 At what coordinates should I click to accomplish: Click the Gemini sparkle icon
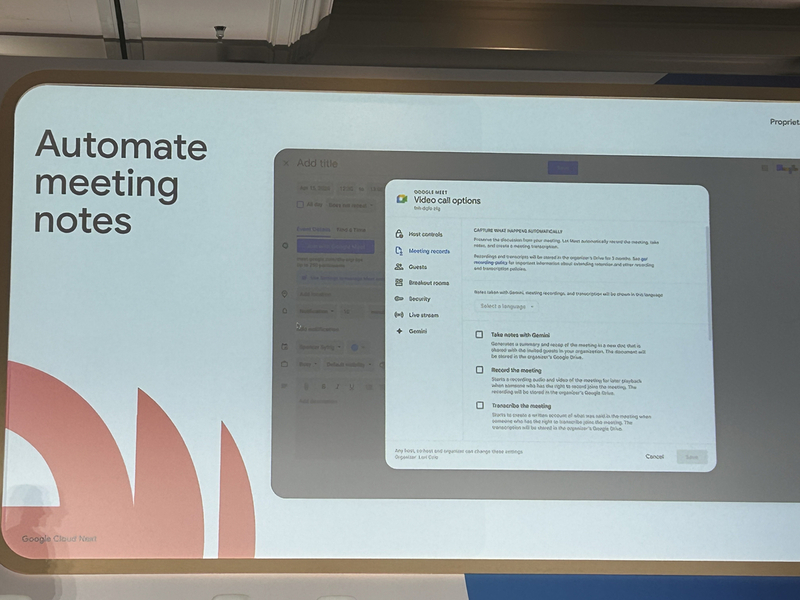point(399,331)
